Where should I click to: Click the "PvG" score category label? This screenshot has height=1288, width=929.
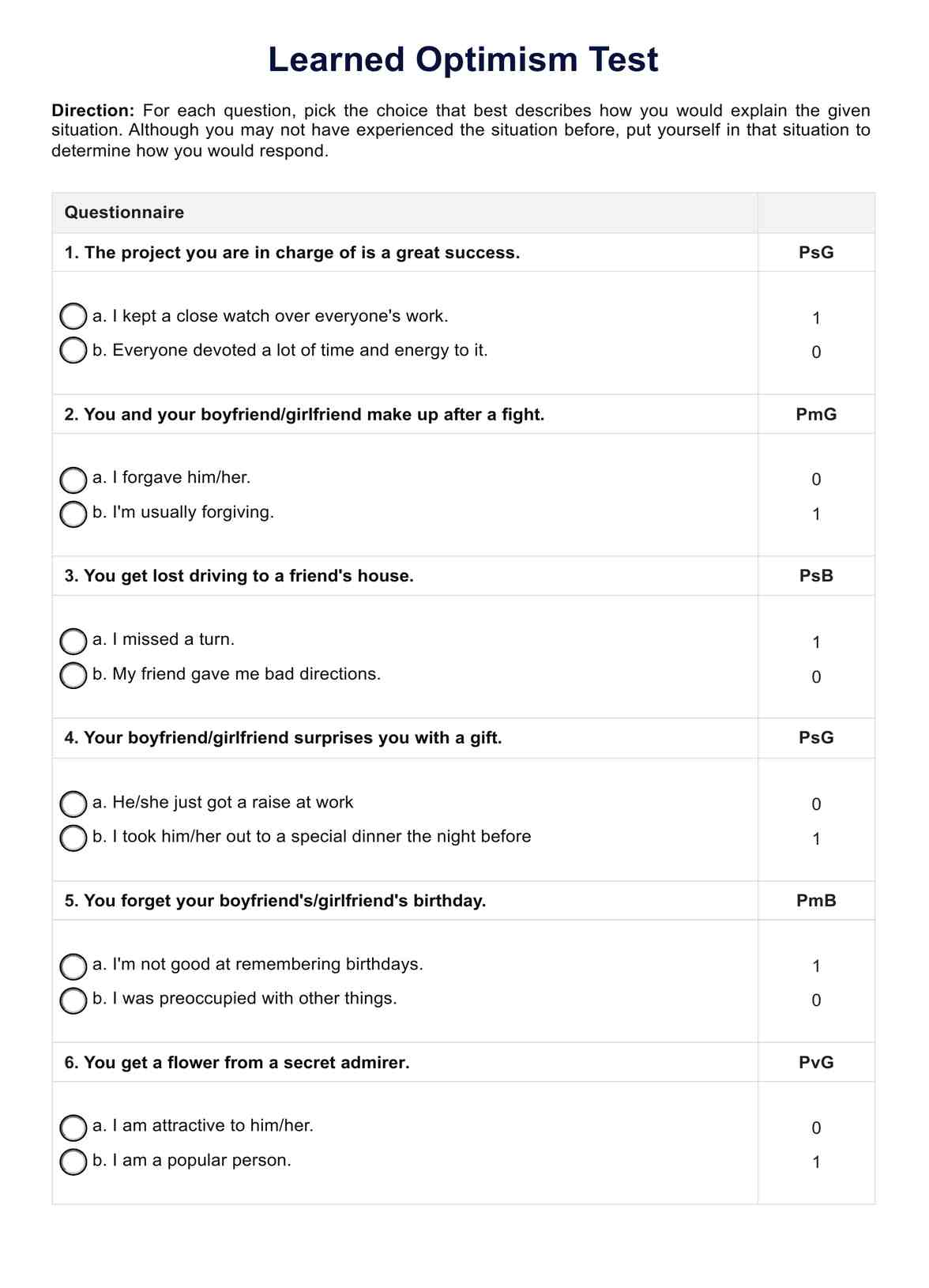pyautogui.click(x=816, y=1063)
